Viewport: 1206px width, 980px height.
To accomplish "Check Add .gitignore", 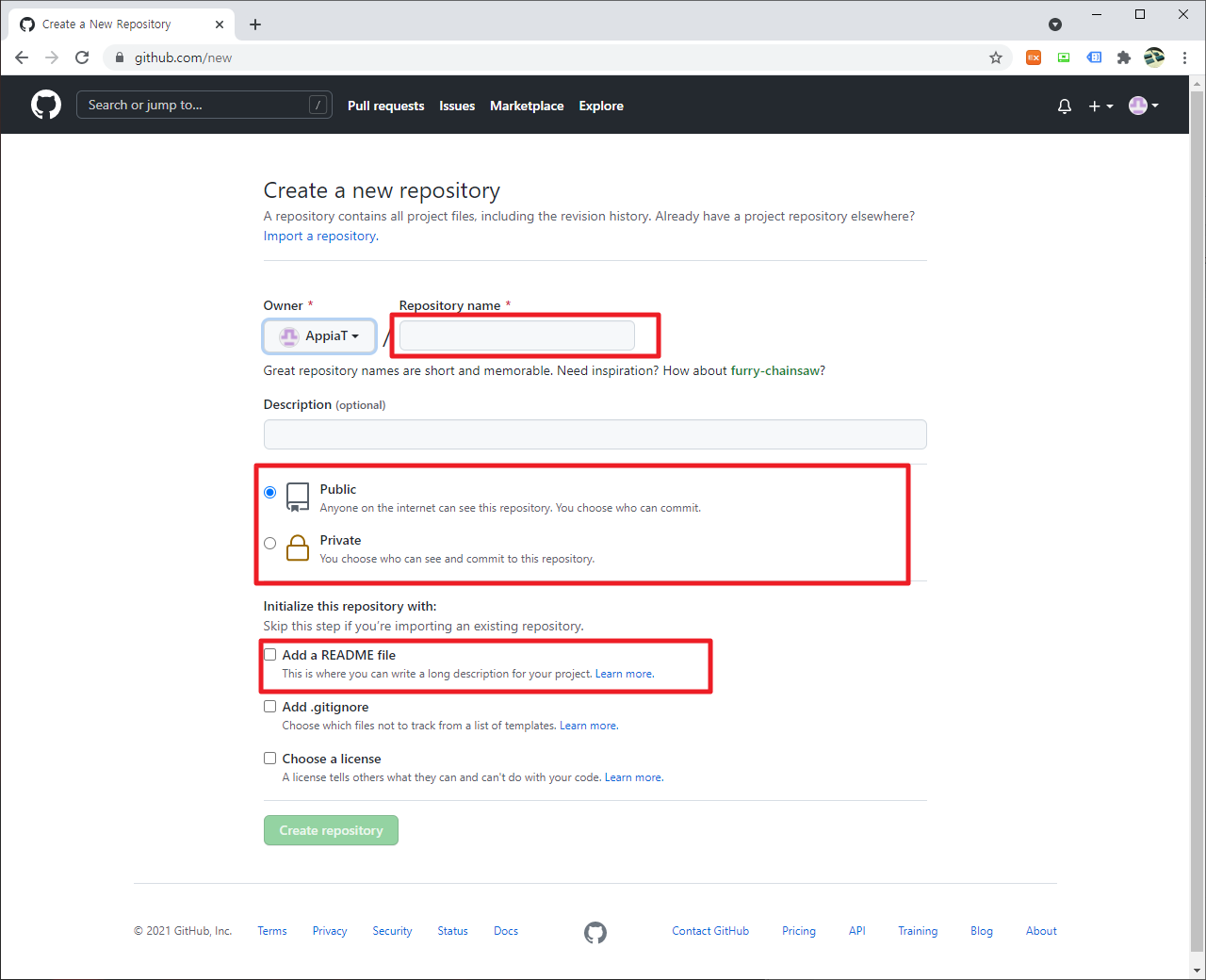I will [270, 706].
